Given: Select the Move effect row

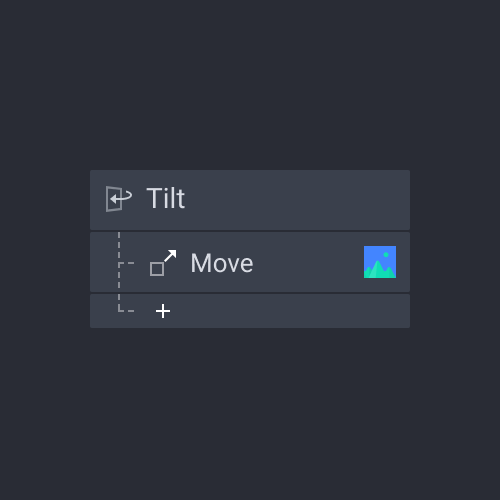Looking at the screenshot, I should [250, 262].
